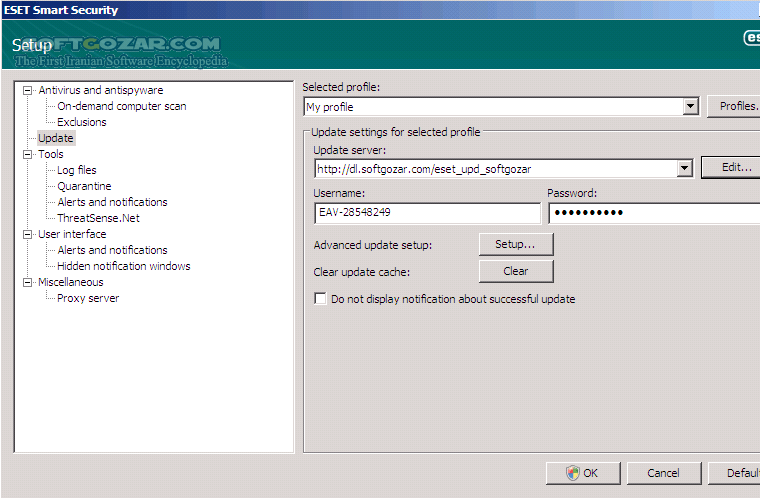Click the Clear update cache button
The height and width of the screenshot is (498, 760).
pyautogui.click(x=516, y=272)
